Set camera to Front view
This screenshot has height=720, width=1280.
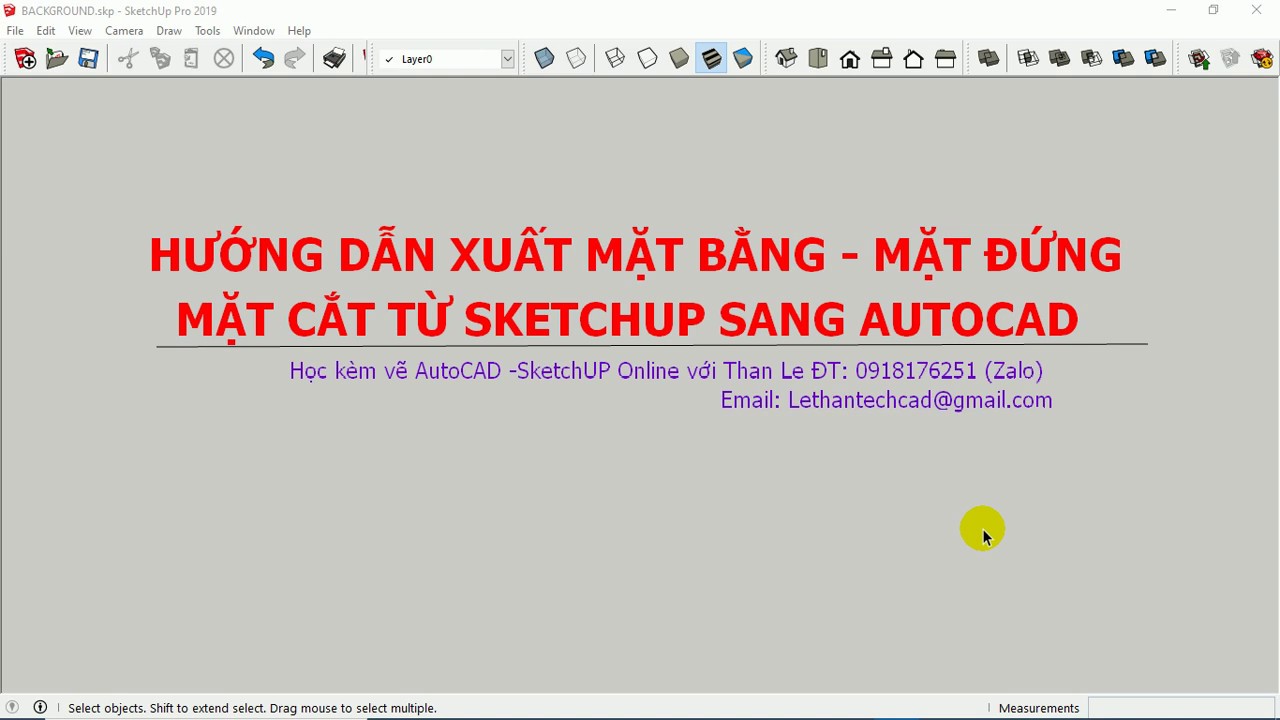point(850,59)
